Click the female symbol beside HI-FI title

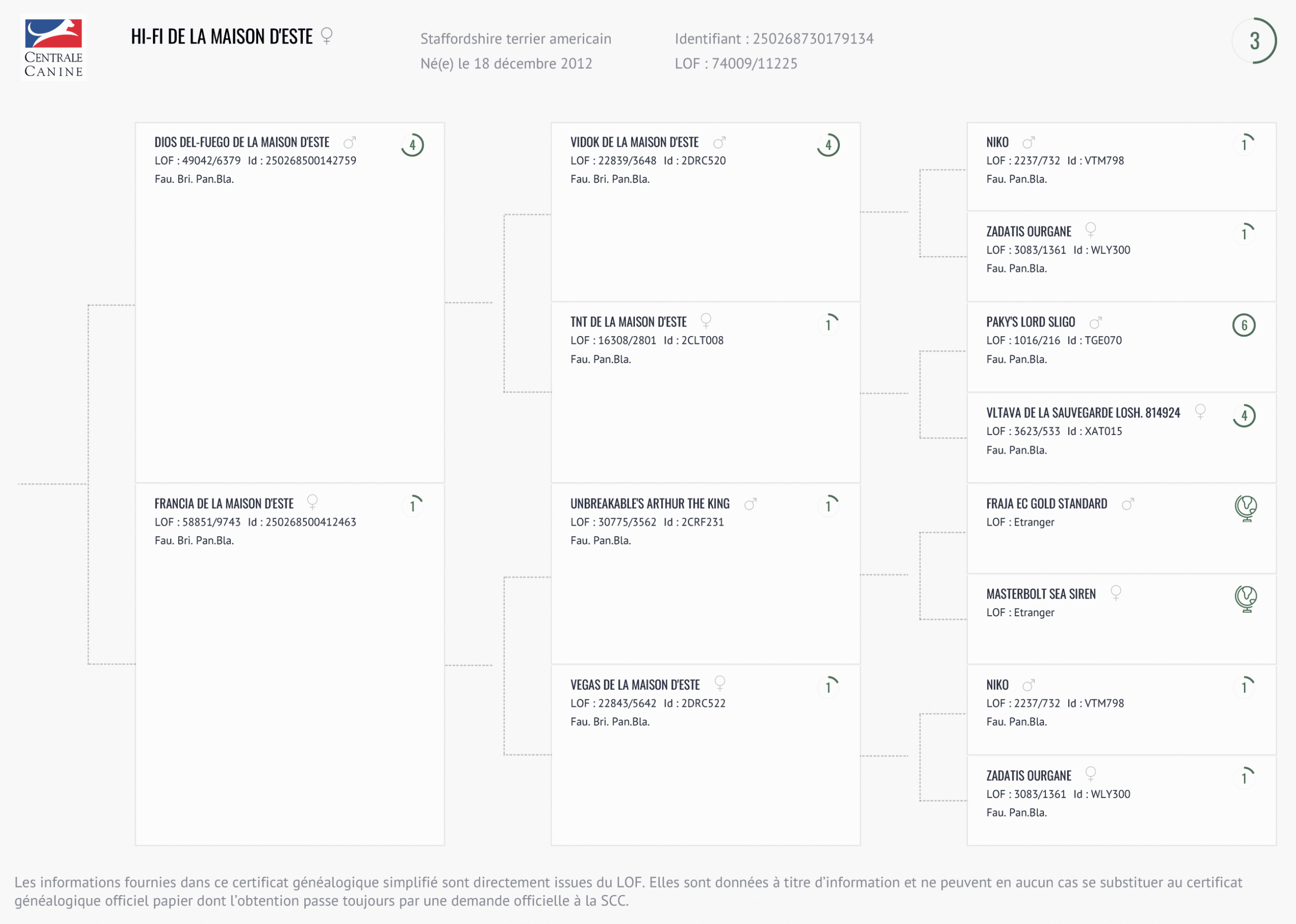(x=327, y=36)
